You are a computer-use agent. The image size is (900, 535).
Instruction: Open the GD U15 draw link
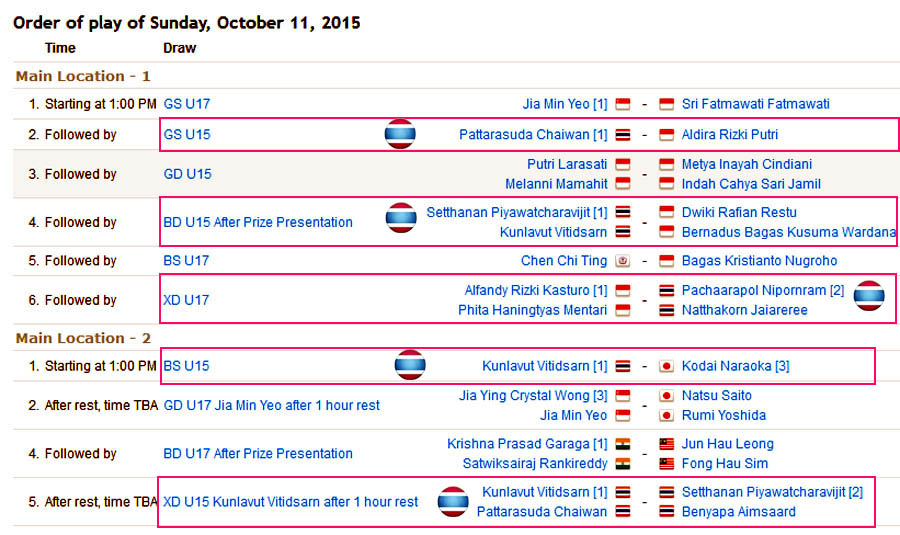187,174
